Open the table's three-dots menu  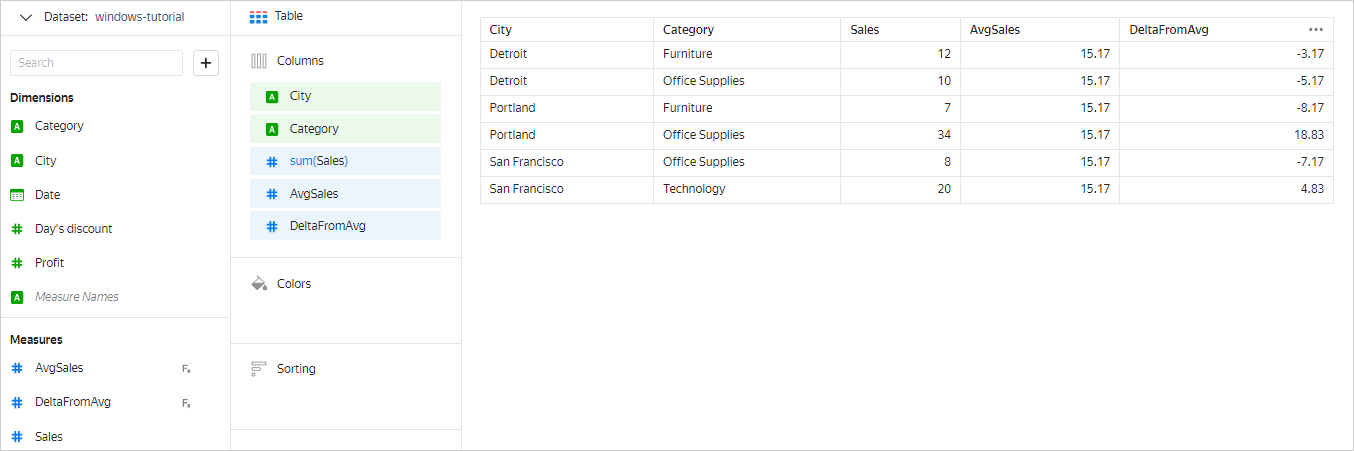click(1315, 30)
